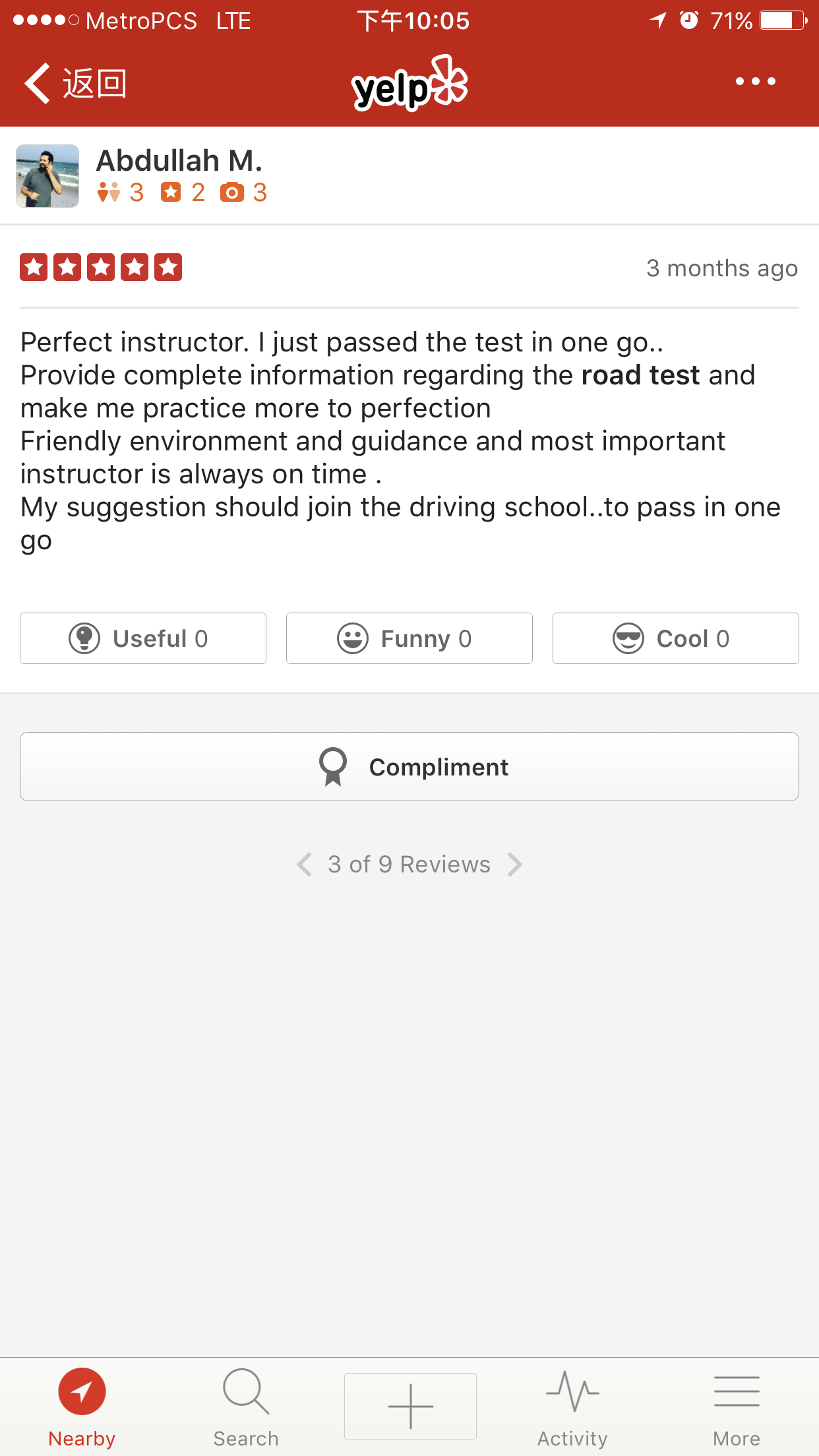Viewport: 819px width, 1456px height.
Task: Go to previous review chevron
Action: [x=304, y=864]
